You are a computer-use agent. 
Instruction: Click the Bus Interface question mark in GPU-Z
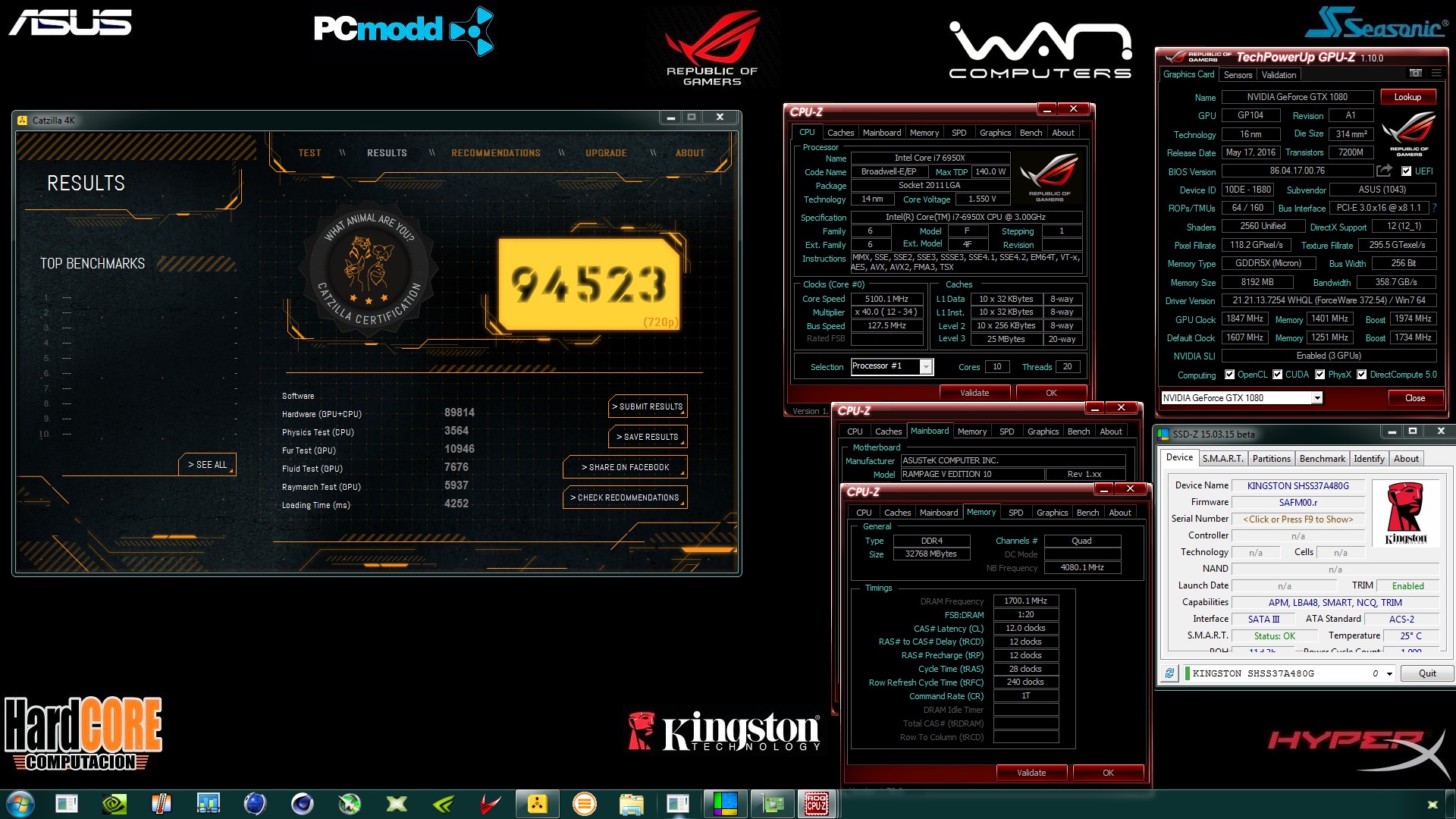click(1435, 207)
